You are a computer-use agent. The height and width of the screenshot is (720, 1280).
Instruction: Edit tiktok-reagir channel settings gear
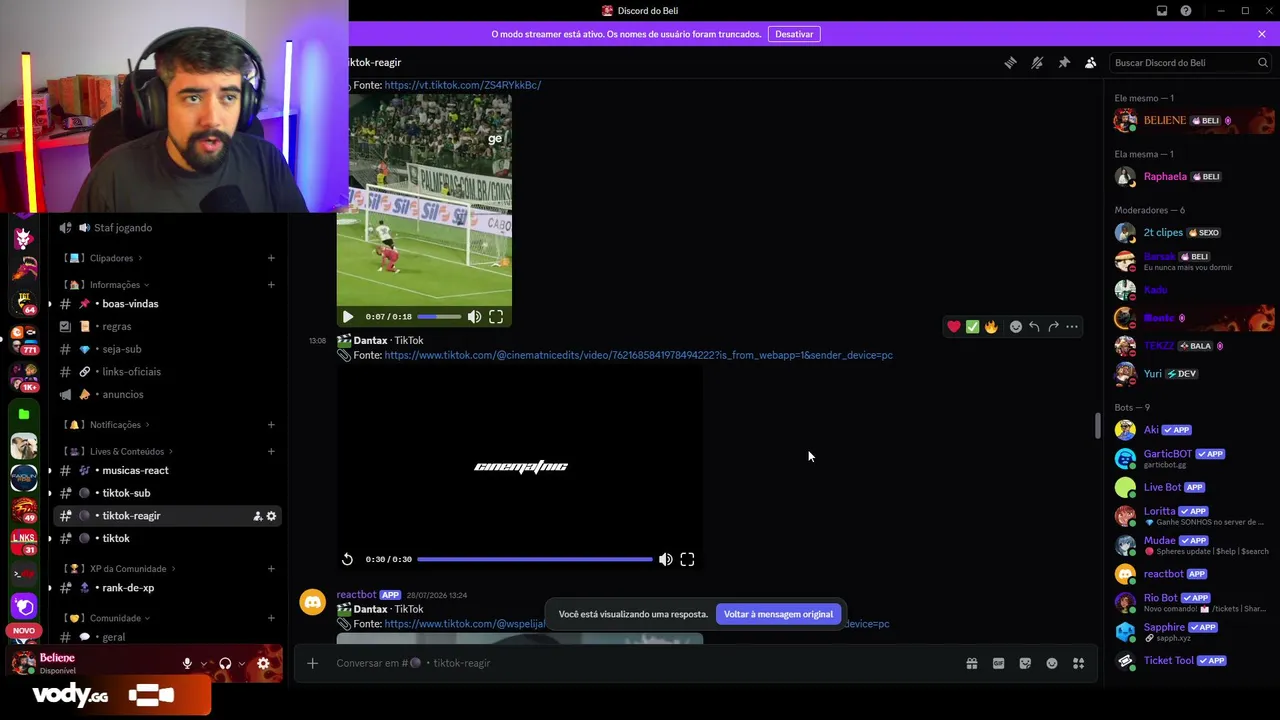pyautogui.click(x=271, y=516)
